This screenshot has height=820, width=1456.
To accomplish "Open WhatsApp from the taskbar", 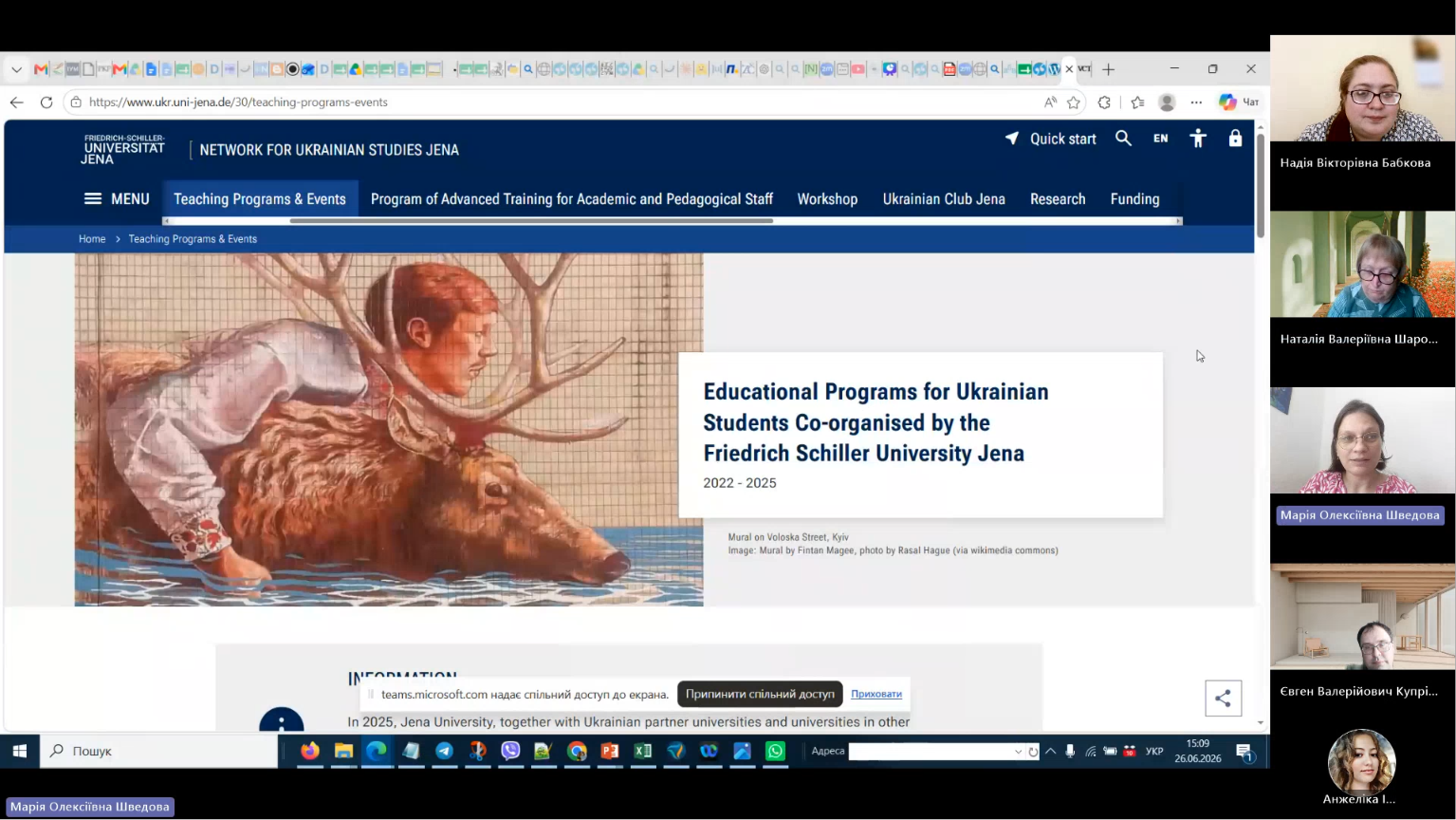I will (776, 751).
